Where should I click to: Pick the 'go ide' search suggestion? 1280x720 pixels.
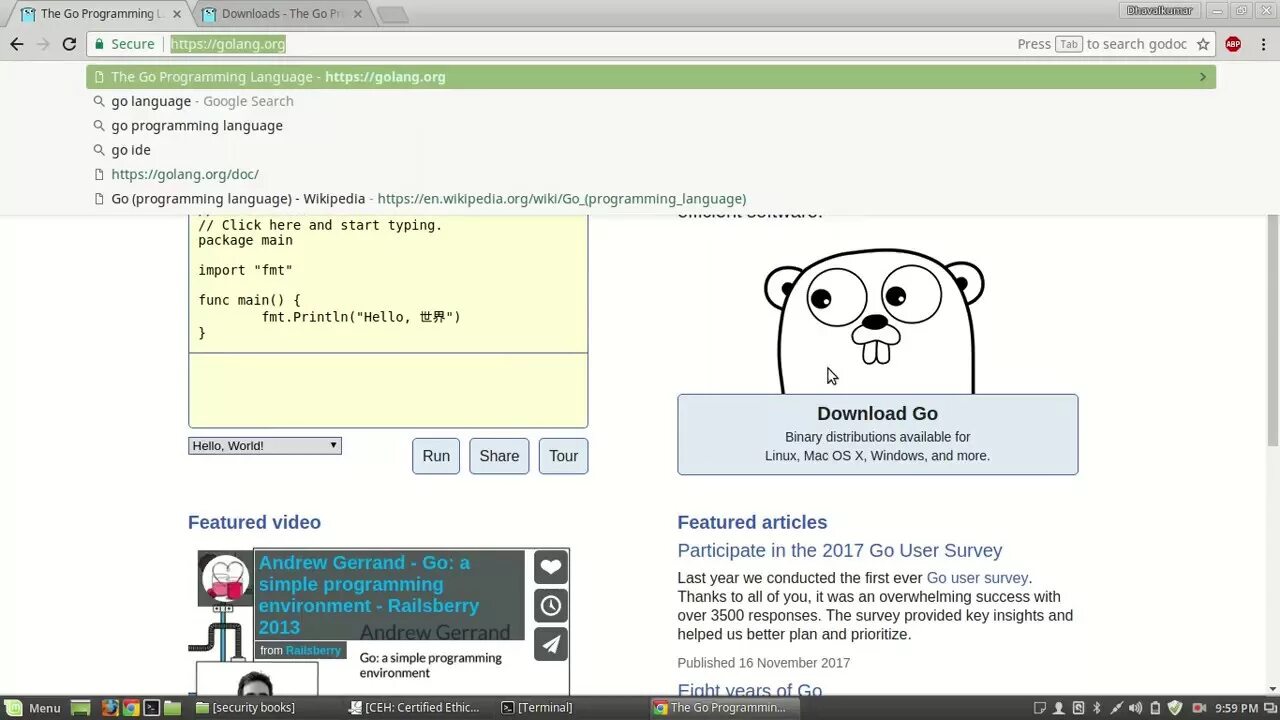[x=650, y=150]
